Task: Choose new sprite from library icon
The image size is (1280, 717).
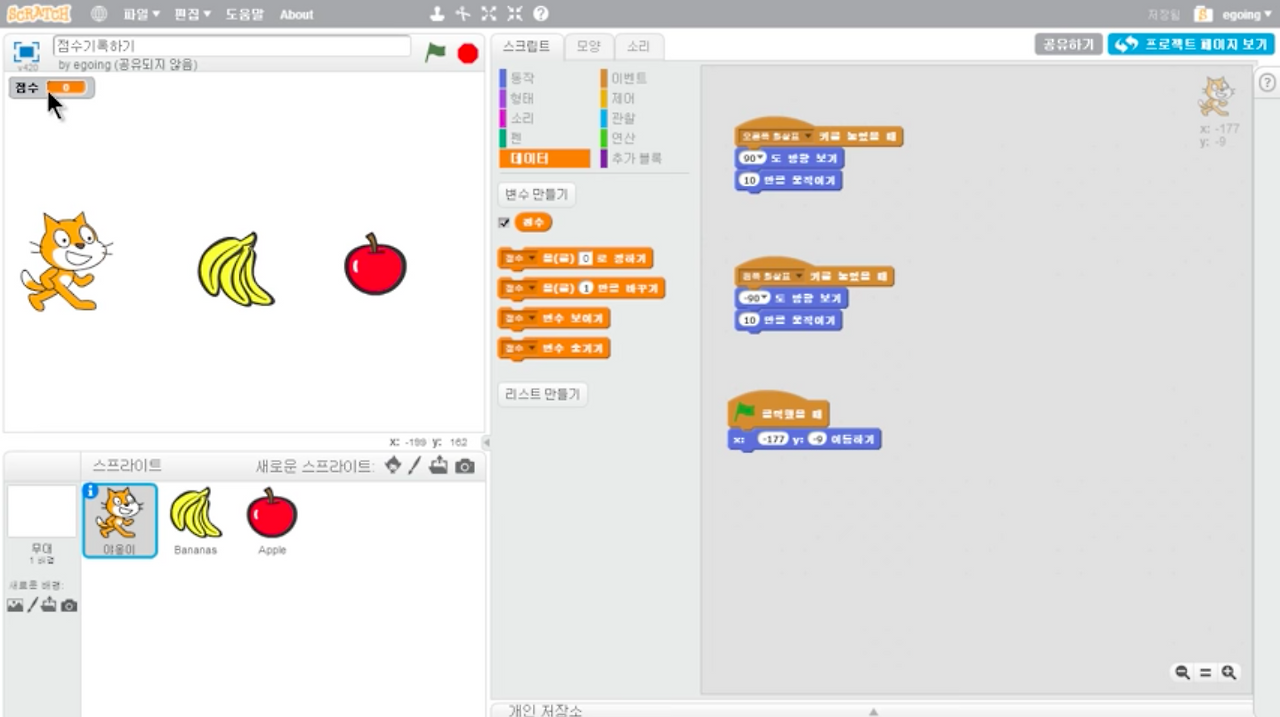Action: coord(393,466)
